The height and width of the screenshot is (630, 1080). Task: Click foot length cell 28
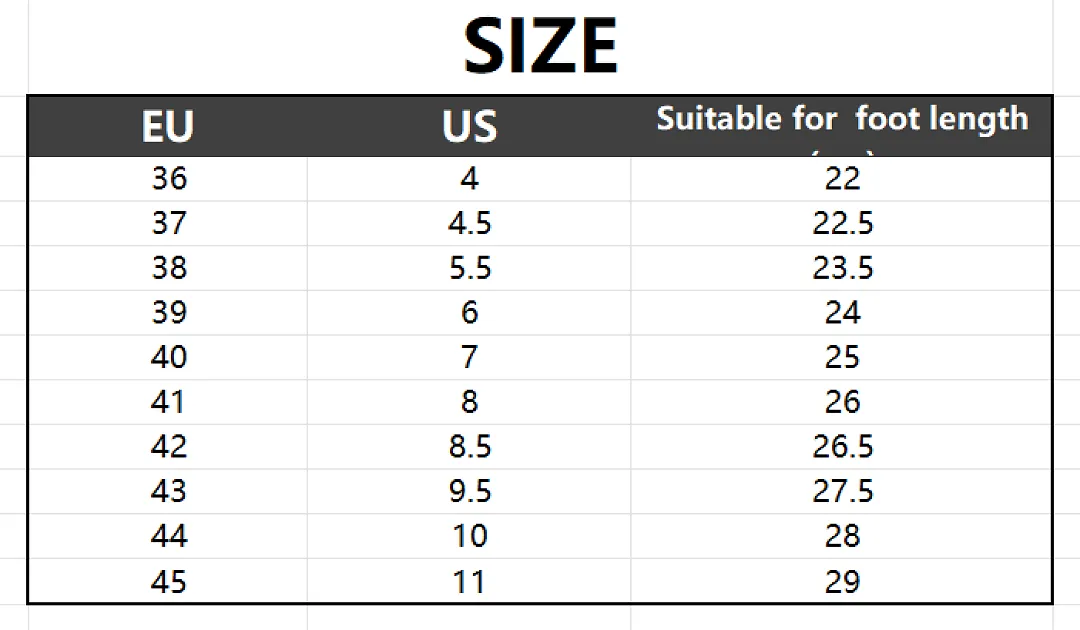pyautogui.click(x=842, y=536)
